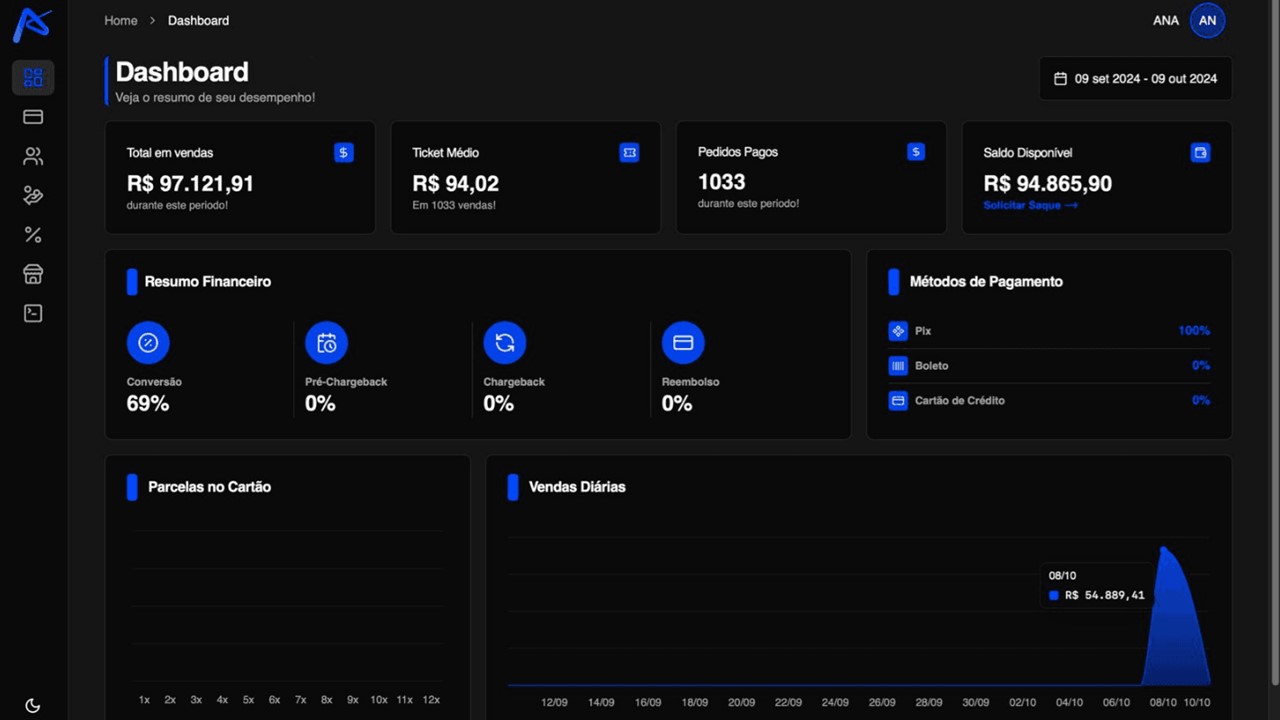Click the Boleto barcode icon
Viewport: 1280px width, 720px height.
click(898, 366)
